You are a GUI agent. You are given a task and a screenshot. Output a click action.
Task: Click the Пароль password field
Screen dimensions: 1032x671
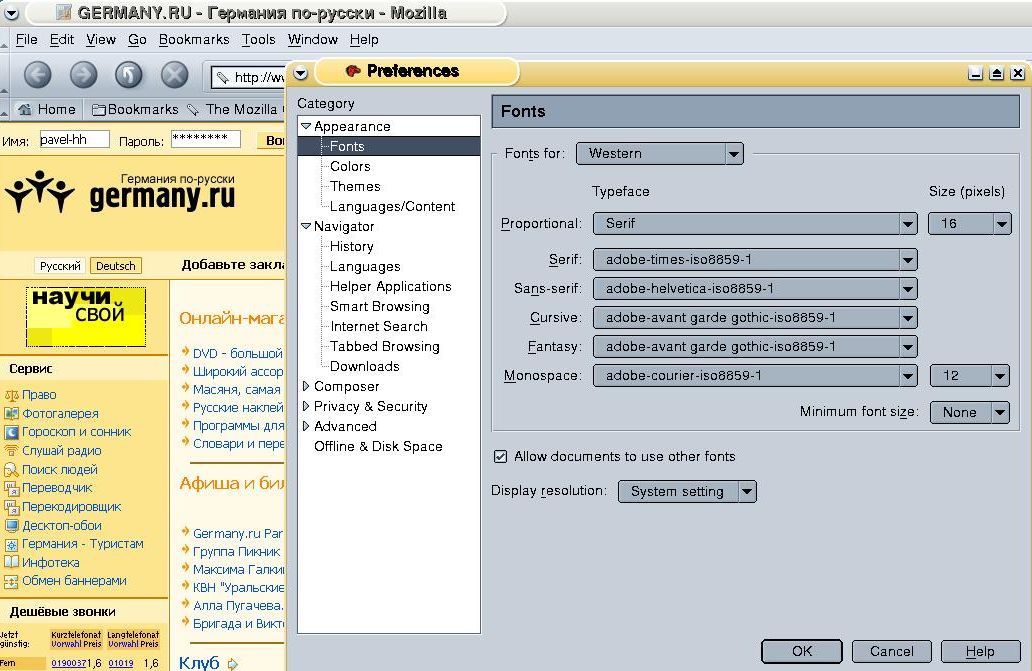(x=206, y=139)
